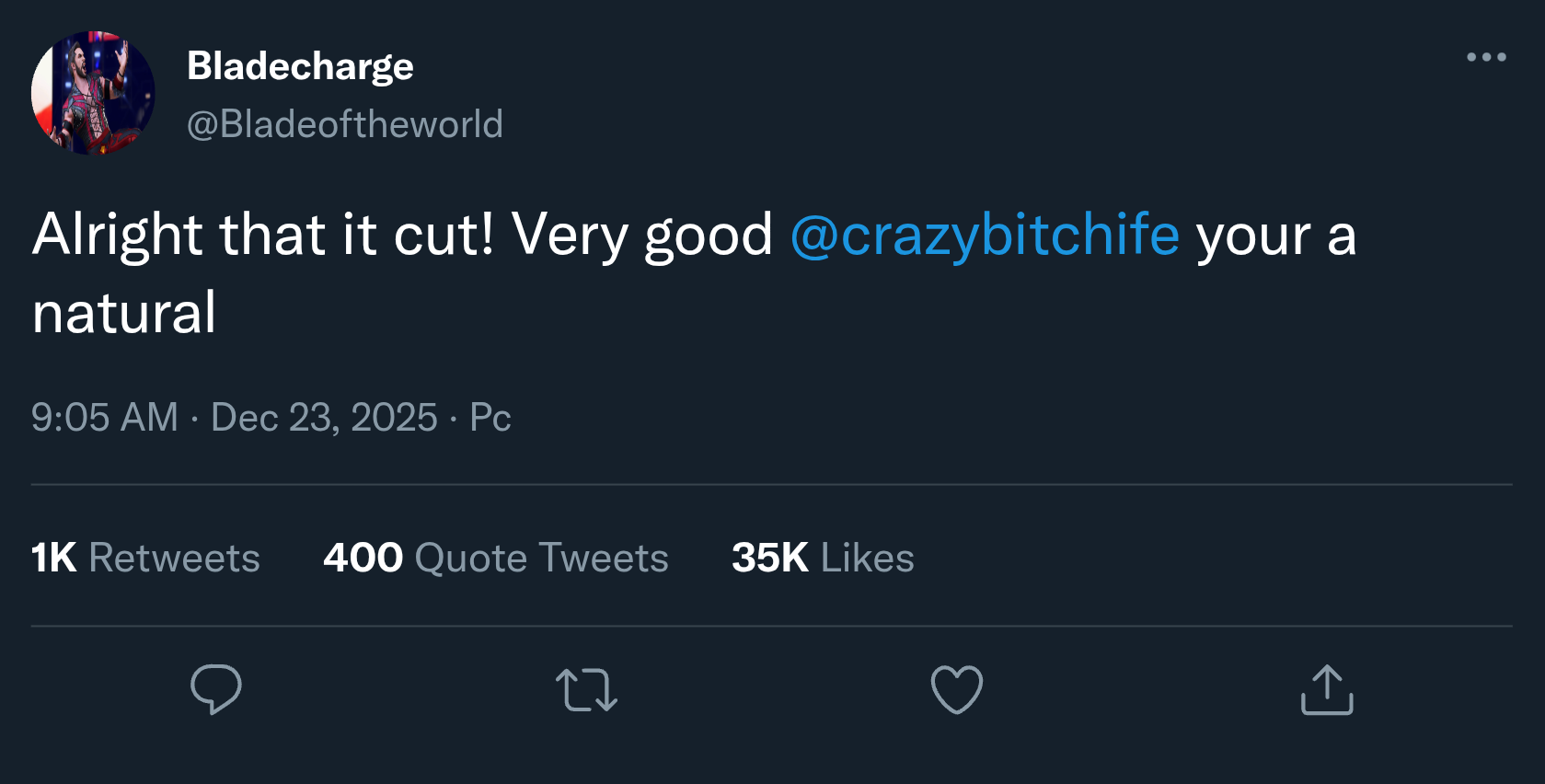This screenshot has width=1545, height=784.
Task: Click the Dec 23, 2025 date
Action: [x=324, y=418]
